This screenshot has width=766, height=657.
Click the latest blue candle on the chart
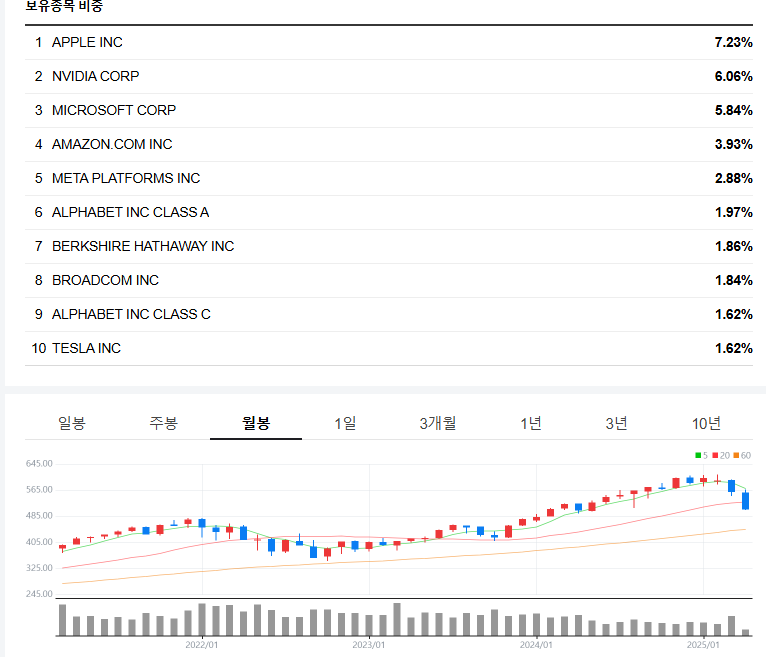[745, 501]
